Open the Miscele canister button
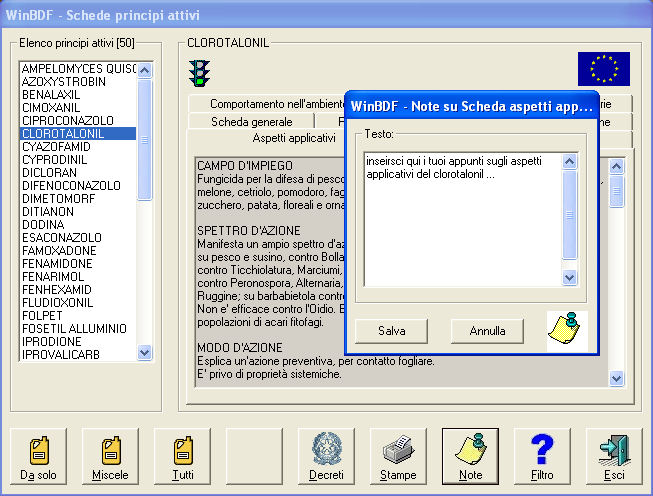Viewport: 653px width, 496px height. [110, 456]
